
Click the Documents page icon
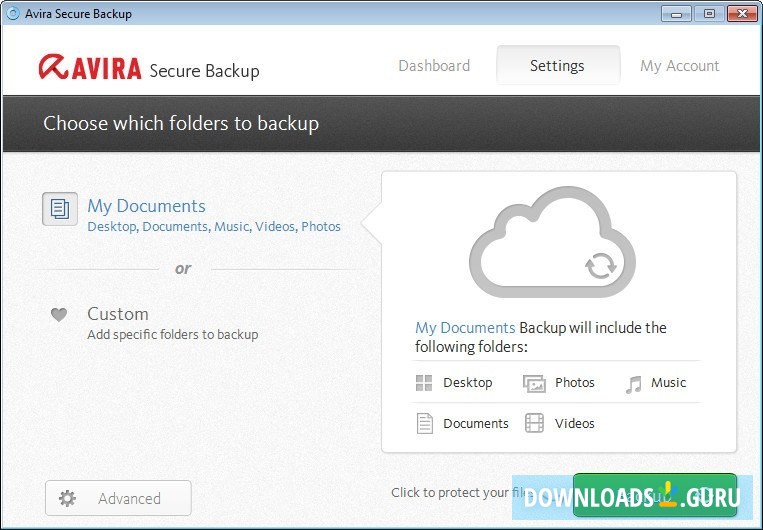424,423
